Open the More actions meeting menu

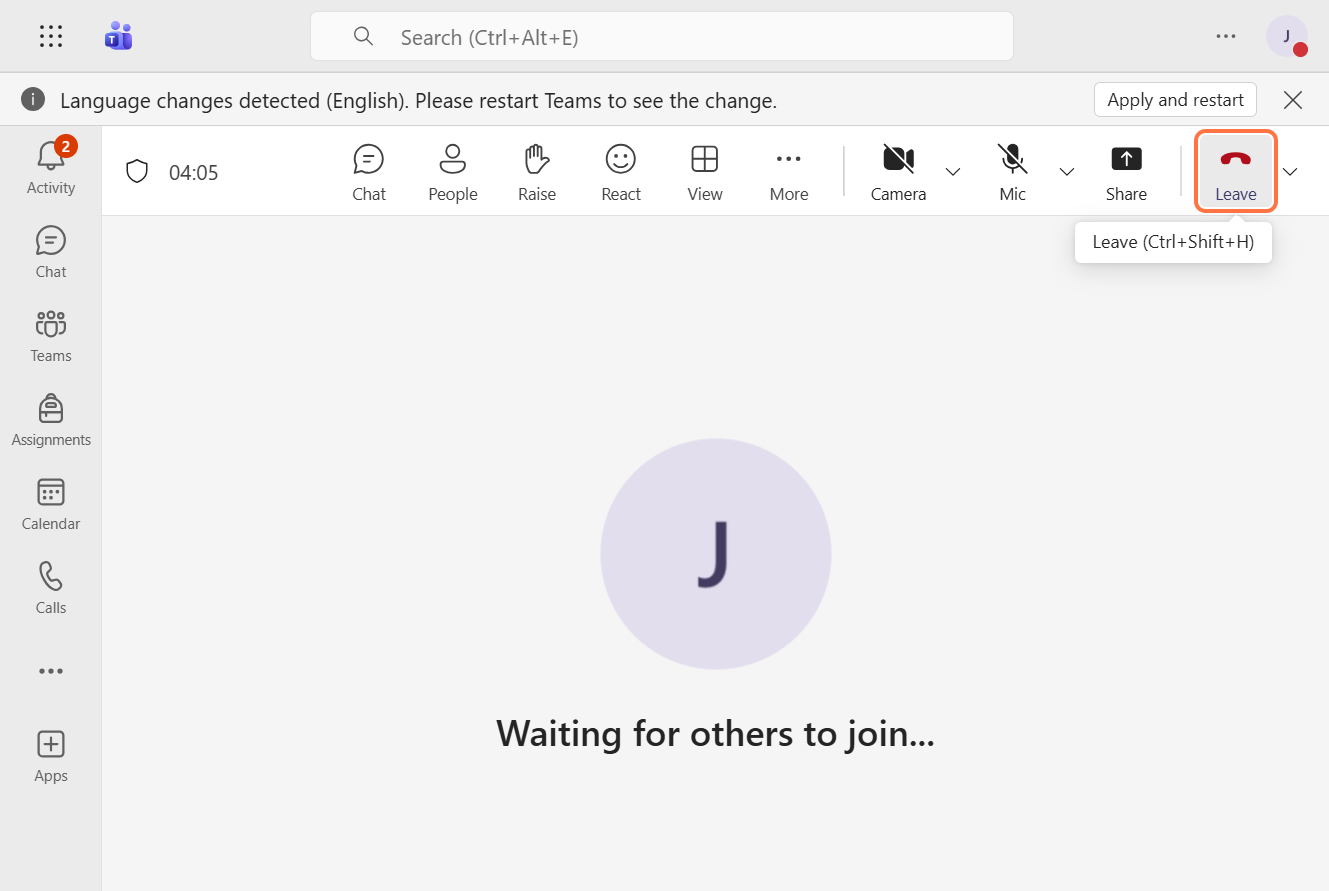pos(788,172)
